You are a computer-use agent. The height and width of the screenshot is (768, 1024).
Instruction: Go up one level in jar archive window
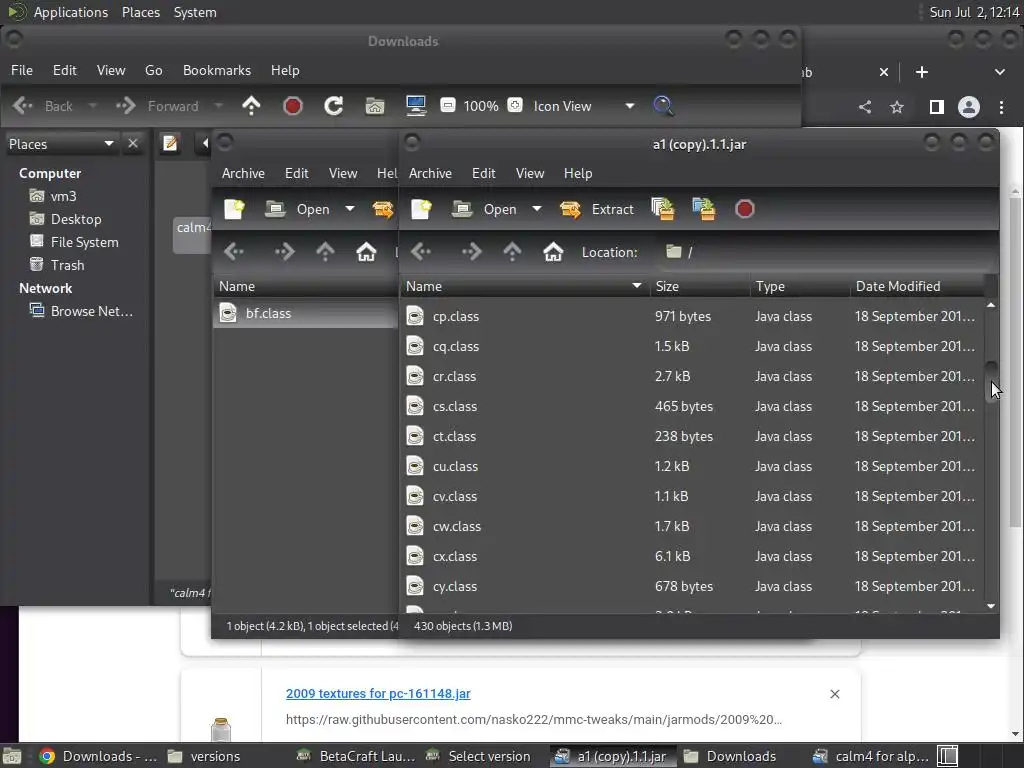click(x=512, y=251)
